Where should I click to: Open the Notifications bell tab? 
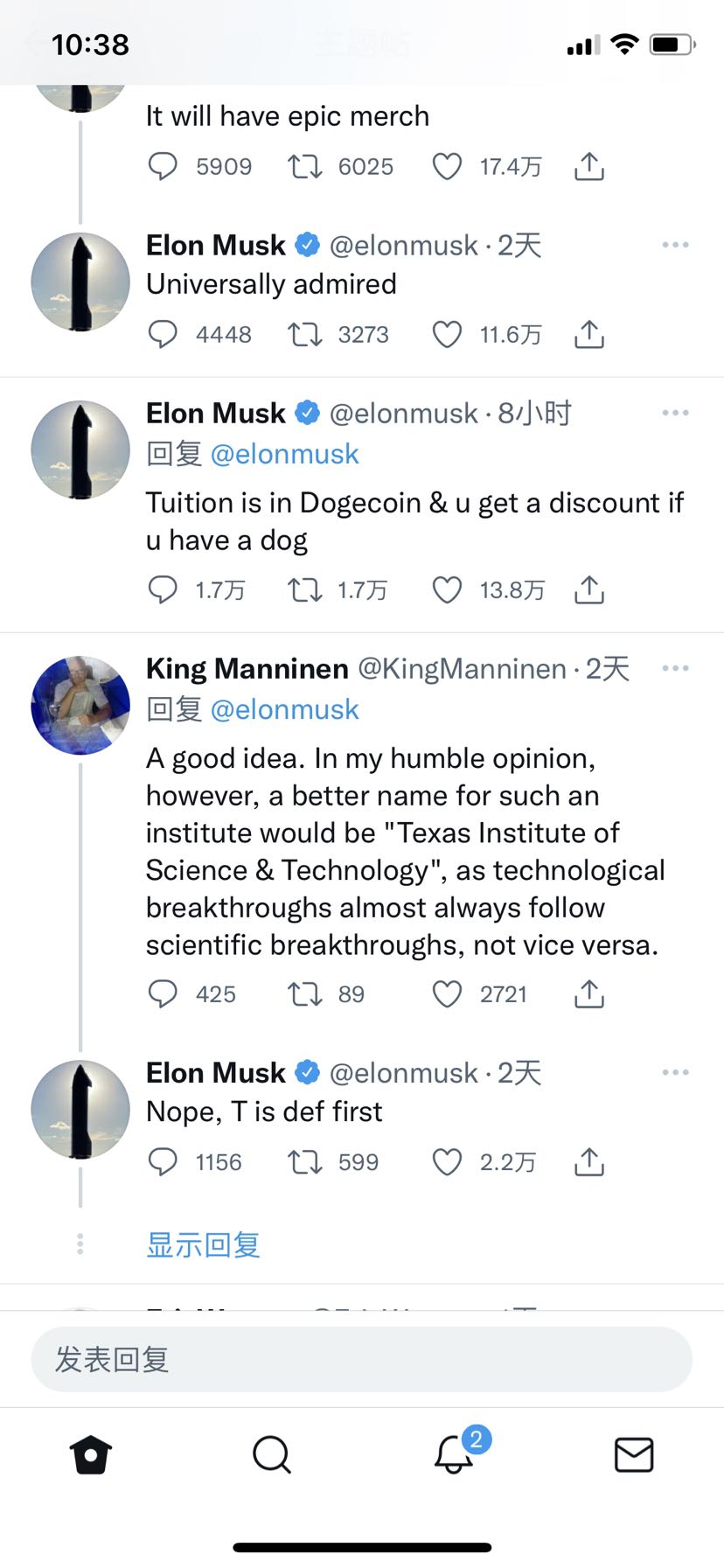click(455, 1455)
